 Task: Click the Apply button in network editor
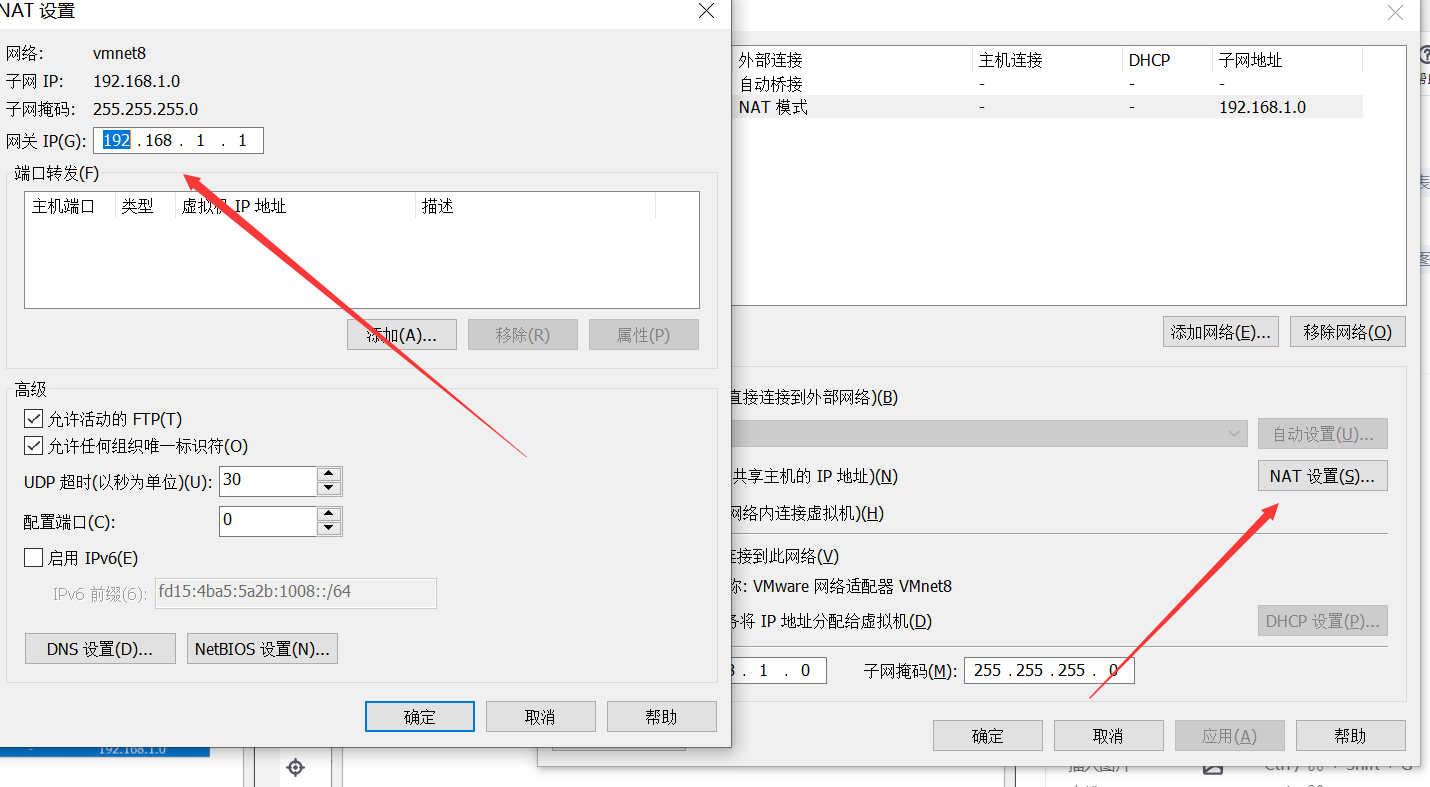tap(1230, 736)
